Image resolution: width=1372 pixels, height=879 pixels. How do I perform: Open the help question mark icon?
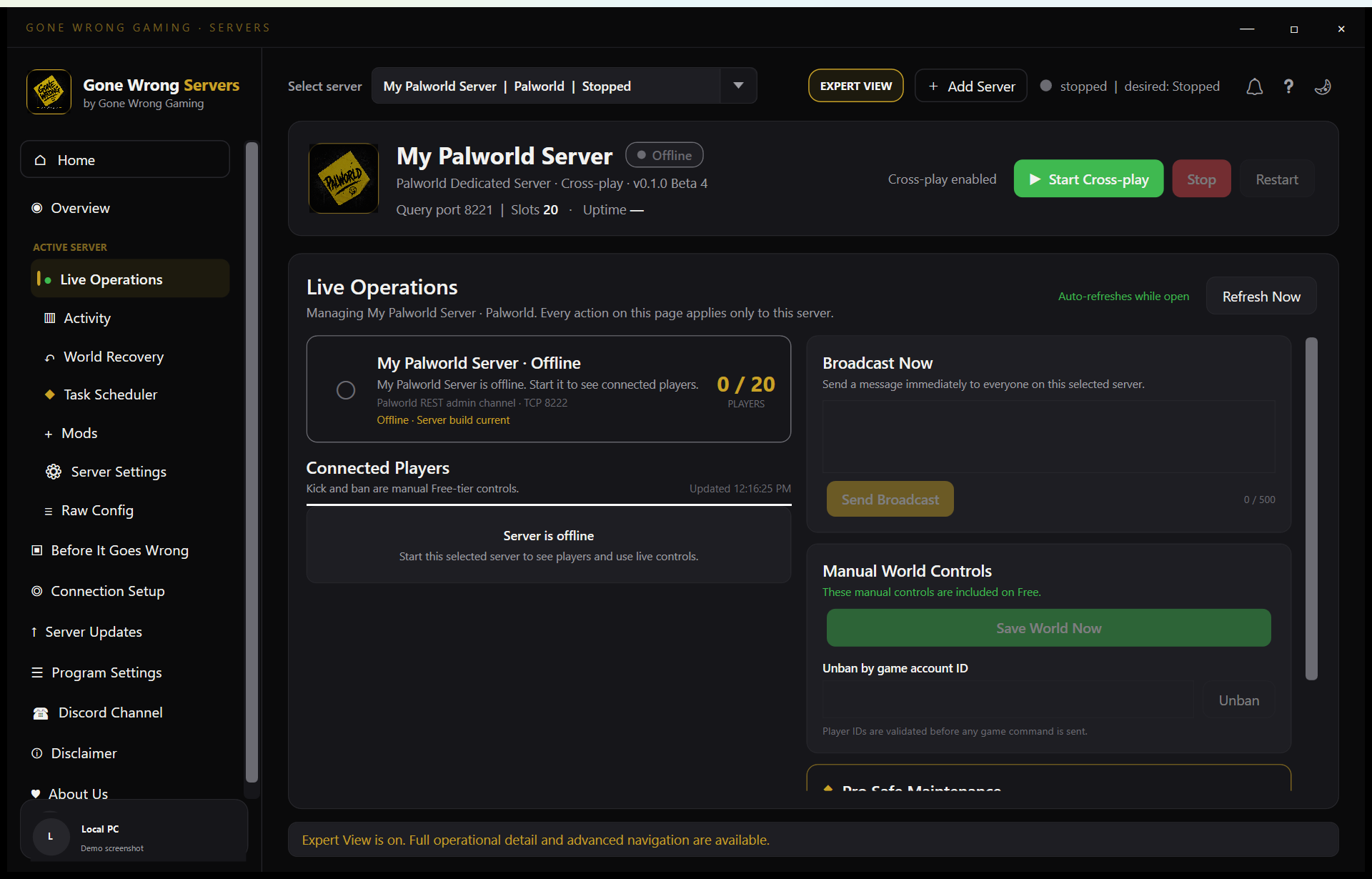coord(1288,86)
